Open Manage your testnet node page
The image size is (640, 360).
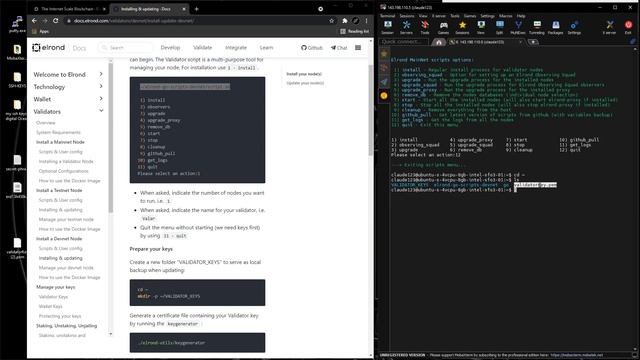(66, 219)
